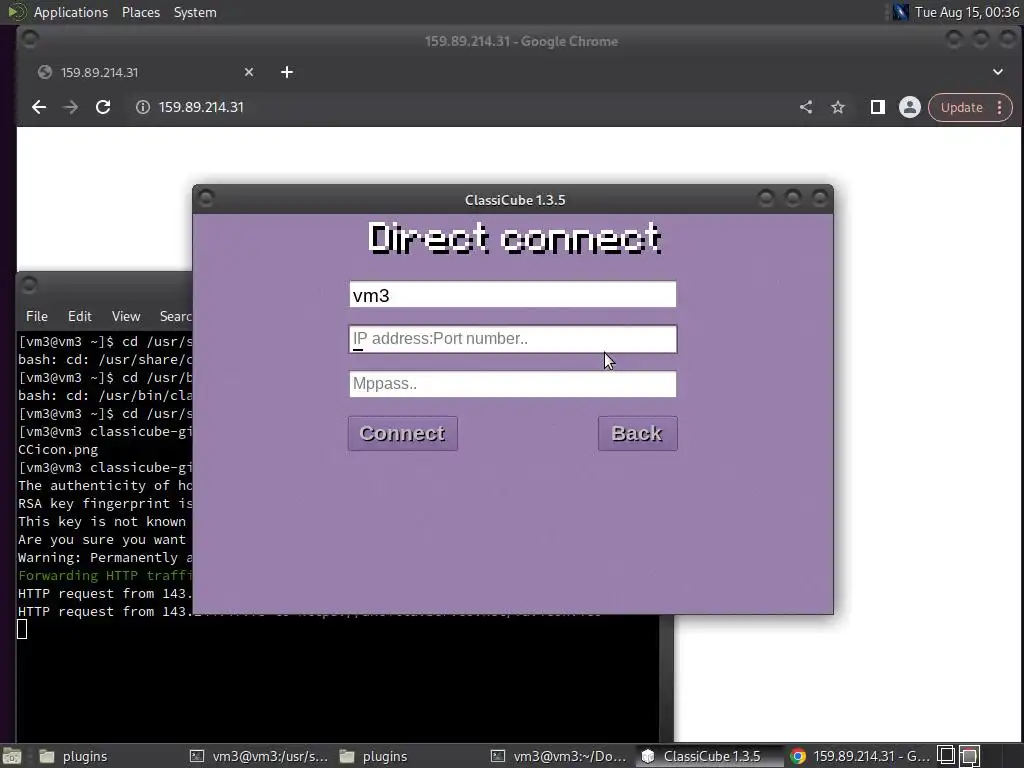Switch to vm3@vm3:/usr/s... terminal taskbar entry
Image resolution: width=1024 pixels, height=768 pixels.
click(259, 756)
